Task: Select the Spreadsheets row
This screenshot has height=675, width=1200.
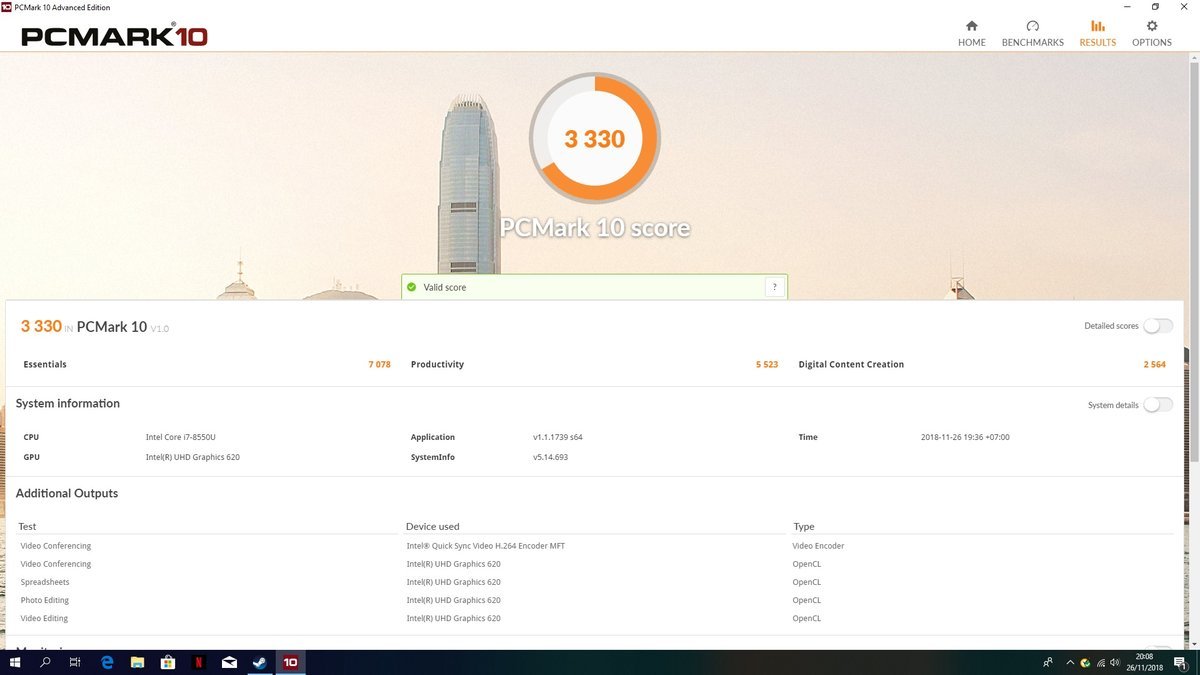Action: [595, 582]
